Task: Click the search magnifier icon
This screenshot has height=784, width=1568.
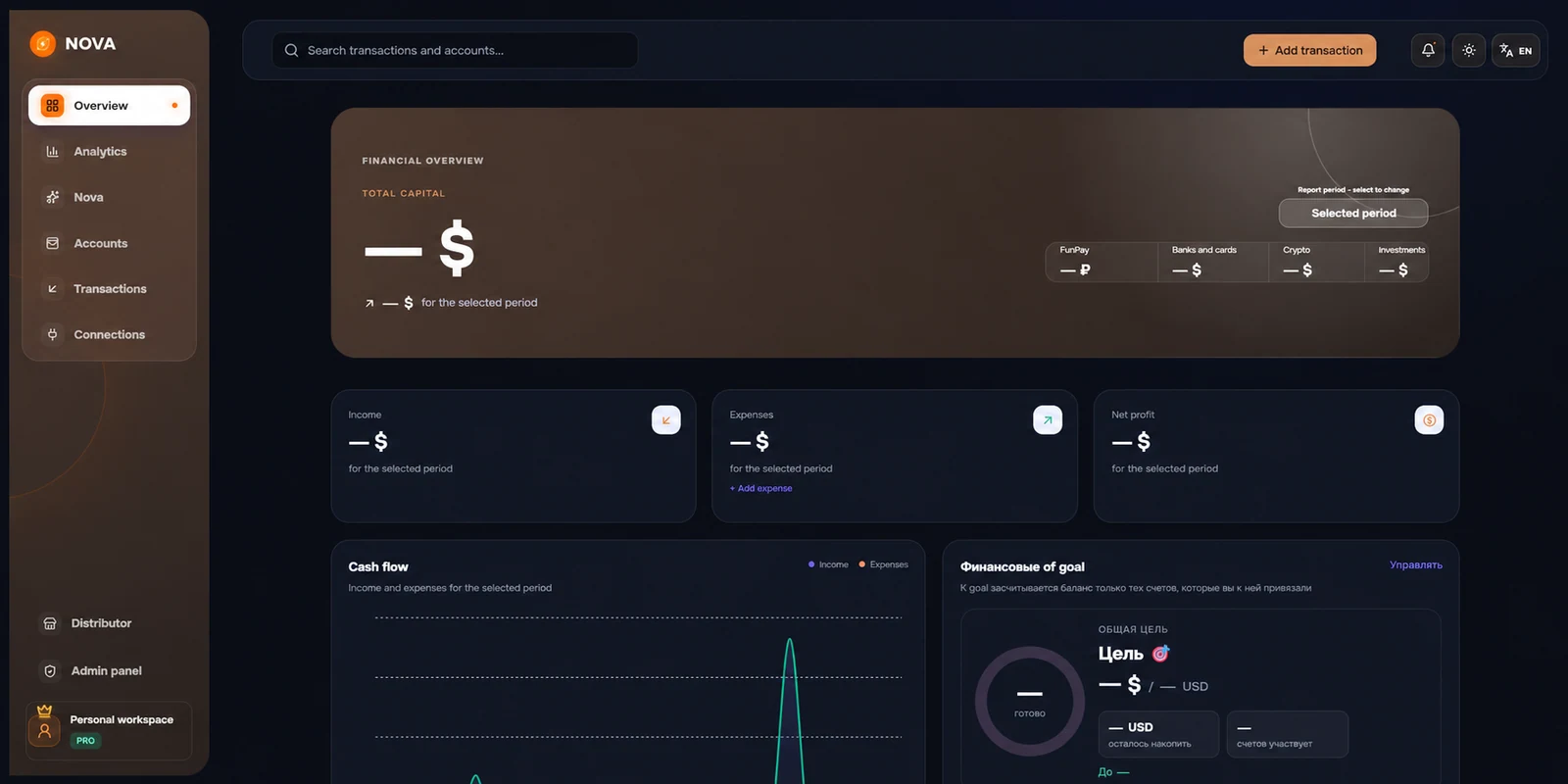Action: (291, 50)
